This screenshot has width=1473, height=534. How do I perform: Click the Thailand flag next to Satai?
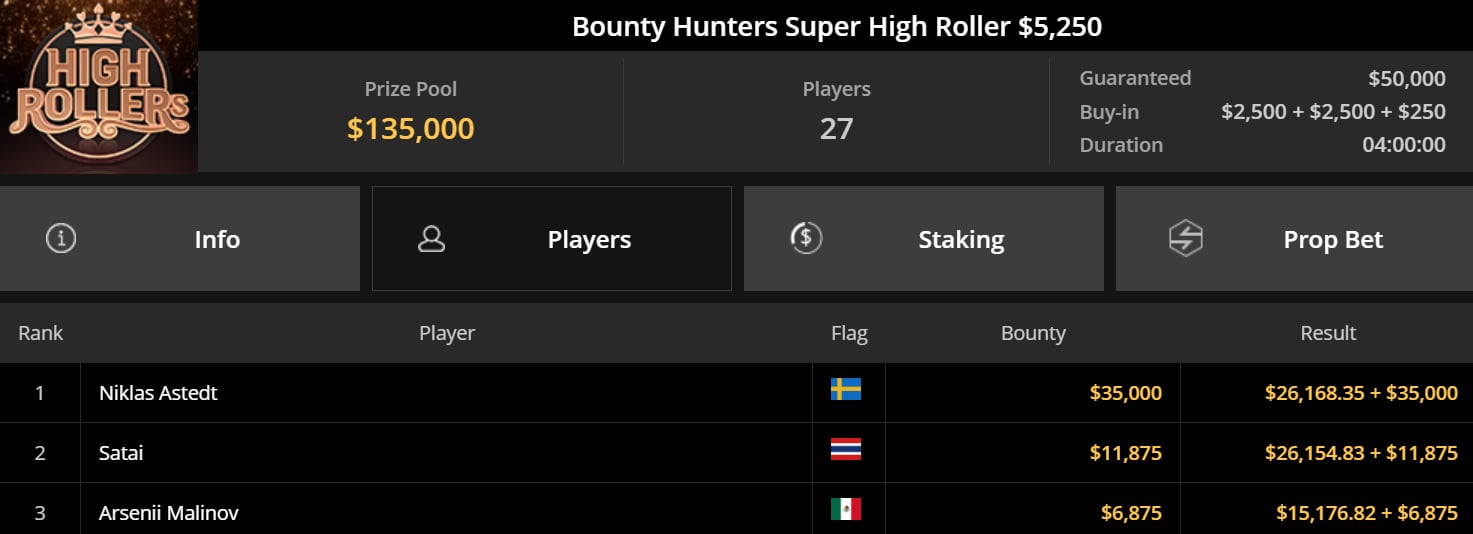click(x=846, y=449)
